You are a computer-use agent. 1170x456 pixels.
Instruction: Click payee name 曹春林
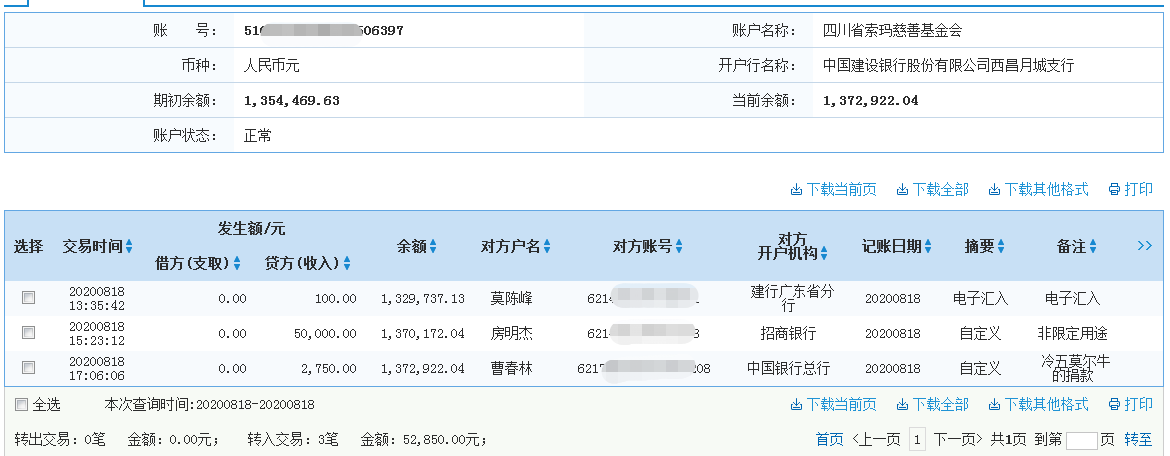tap(511, 368)
